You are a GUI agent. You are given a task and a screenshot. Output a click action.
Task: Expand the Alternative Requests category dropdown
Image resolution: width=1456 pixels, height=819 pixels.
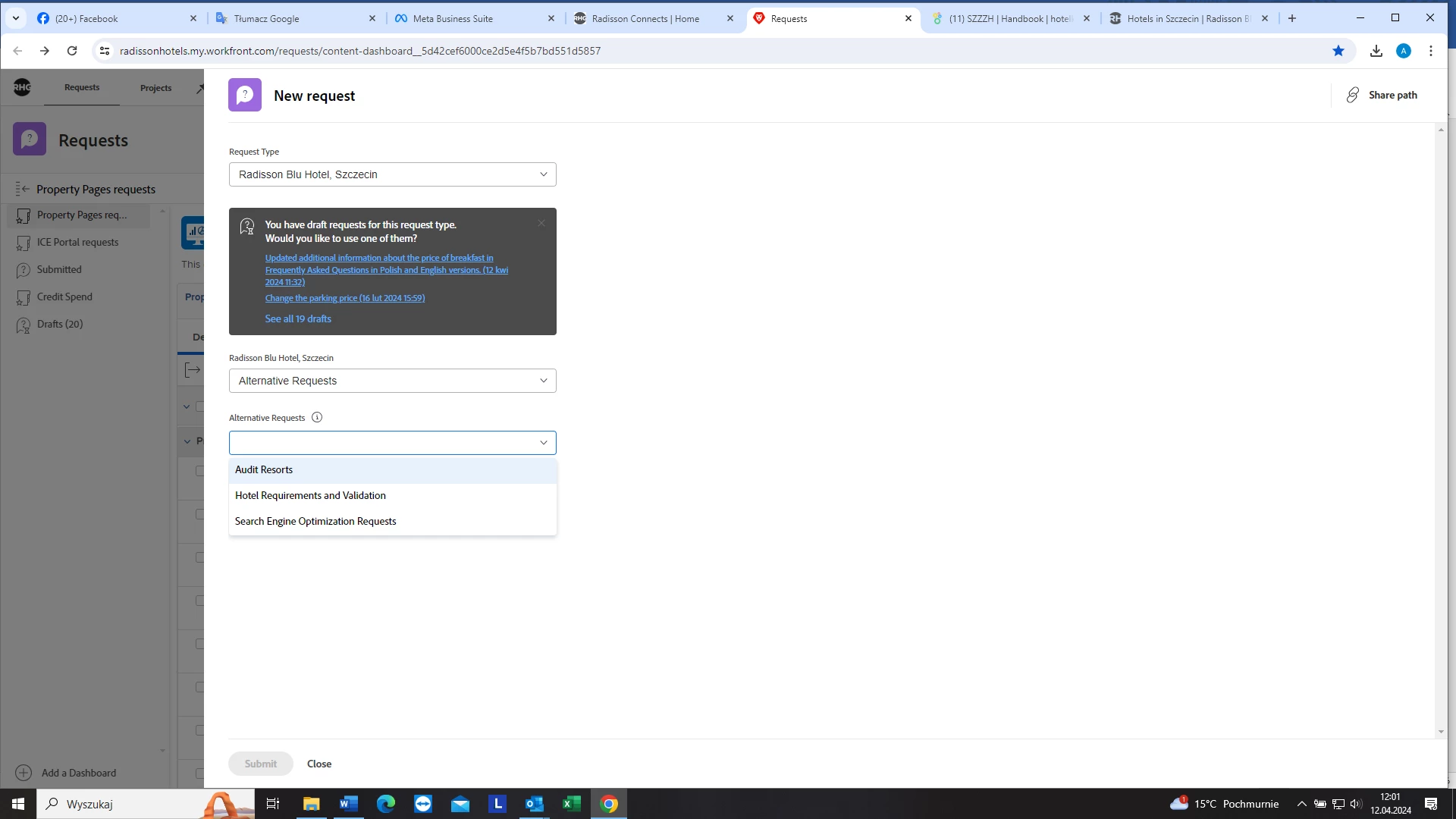[x=392, y=381]
